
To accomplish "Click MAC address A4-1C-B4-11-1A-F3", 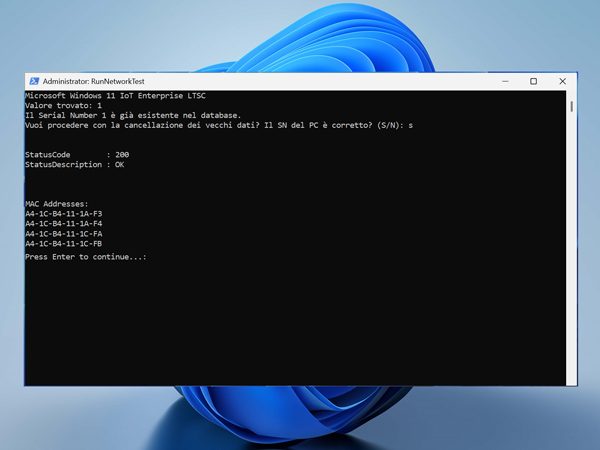I will (64, 214).
